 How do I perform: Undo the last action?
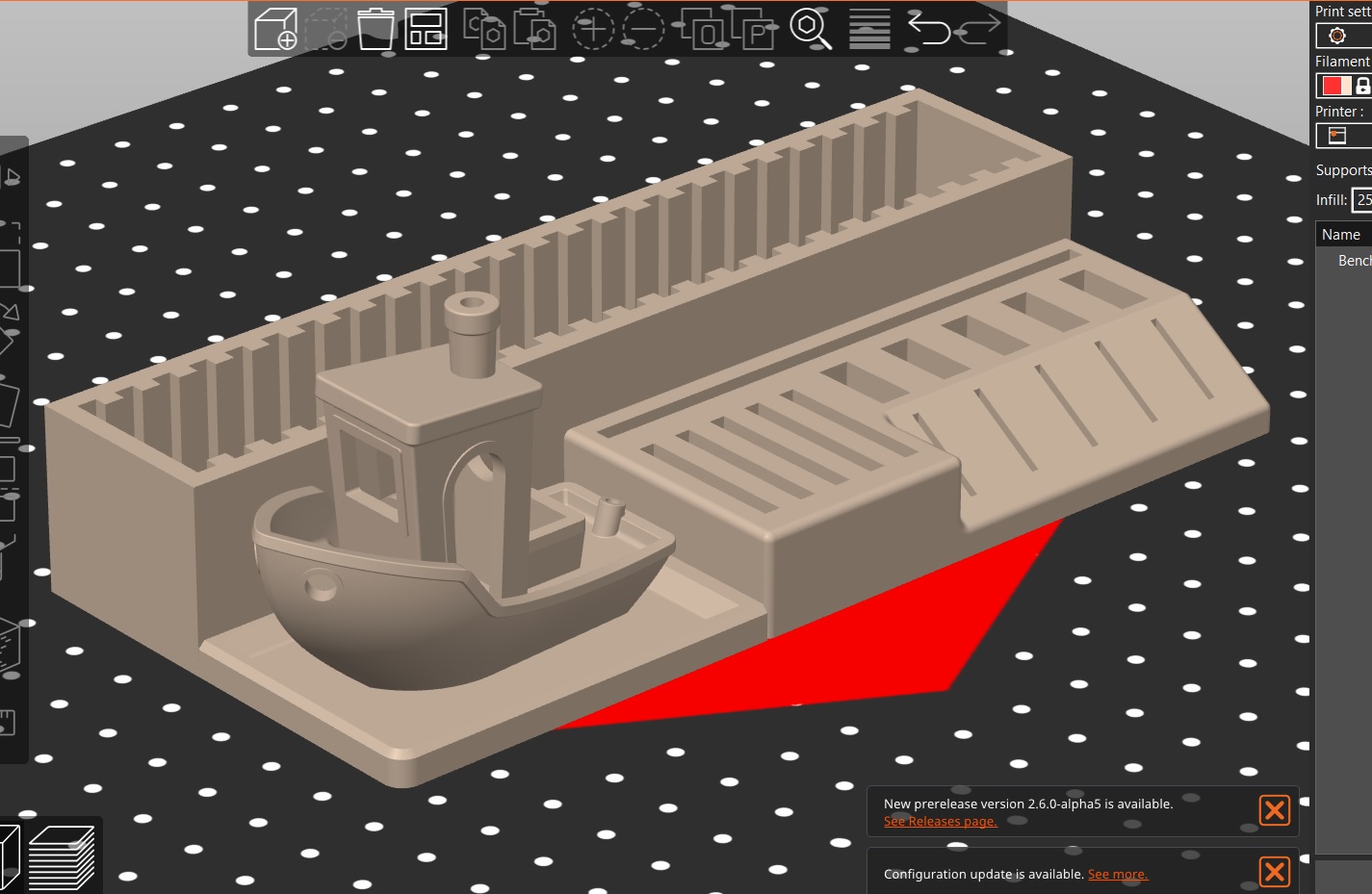click(929, 30)
